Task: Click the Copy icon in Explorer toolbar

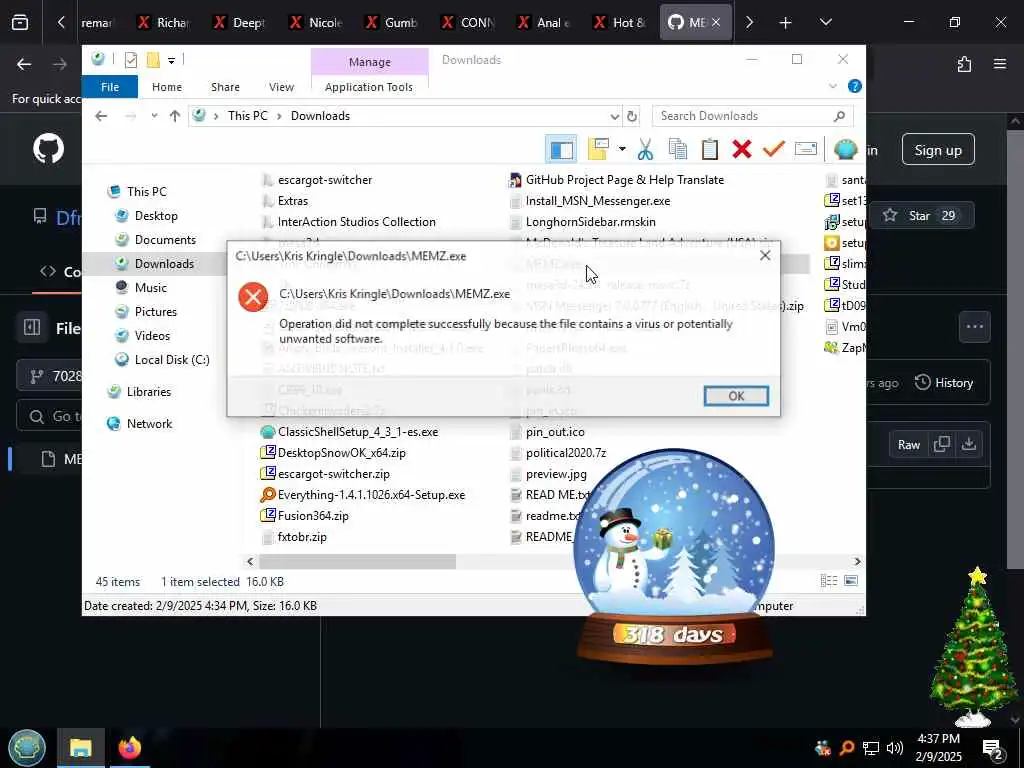Action: [x=677, y=150]
